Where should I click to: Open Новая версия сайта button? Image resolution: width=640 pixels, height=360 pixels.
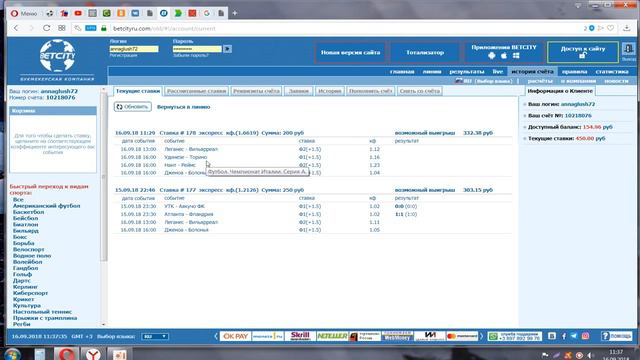point(350,53)
